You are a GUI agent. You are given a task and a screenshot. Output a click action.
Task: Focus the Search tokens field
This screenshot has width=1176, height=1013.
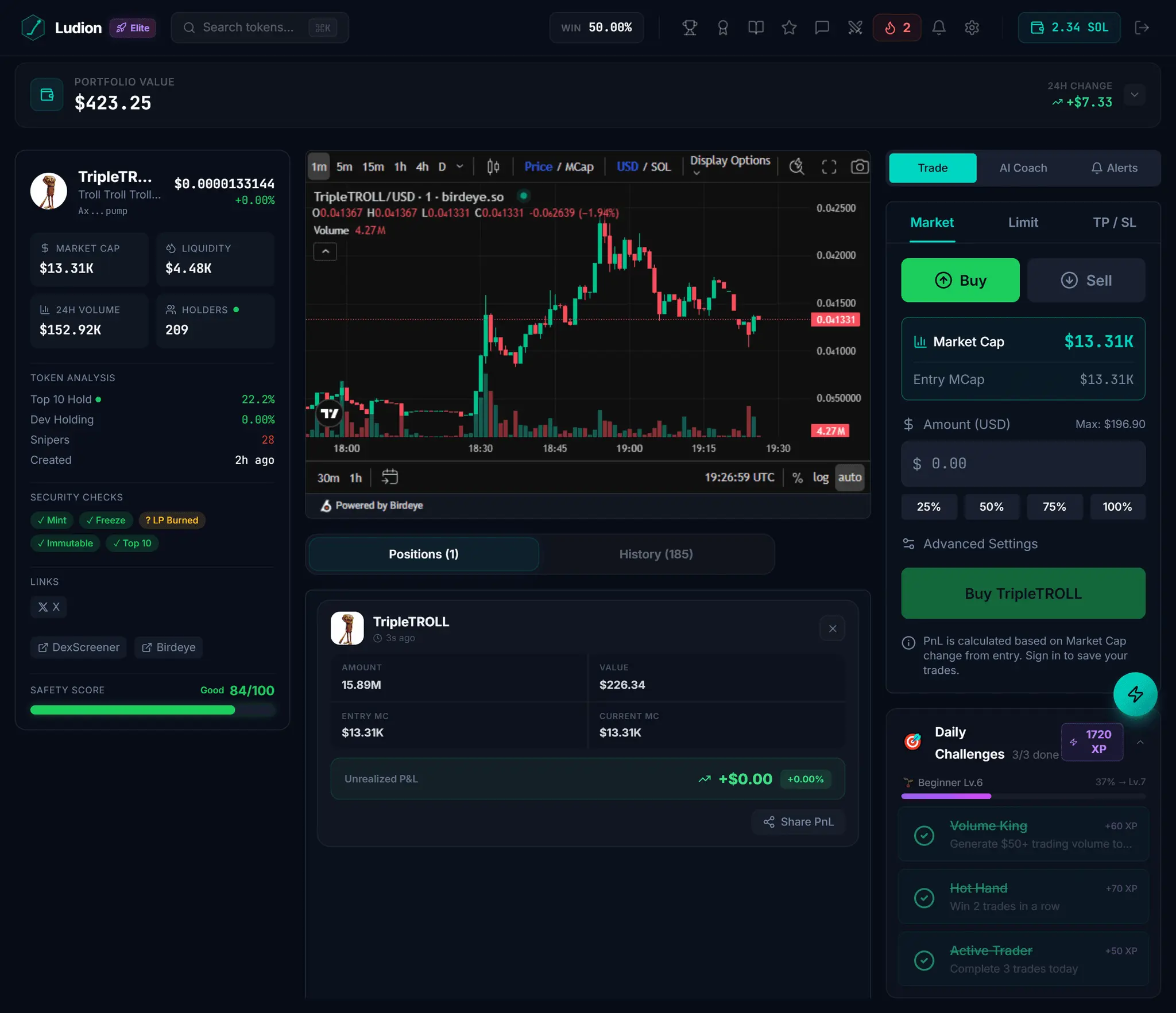[260, 28]
